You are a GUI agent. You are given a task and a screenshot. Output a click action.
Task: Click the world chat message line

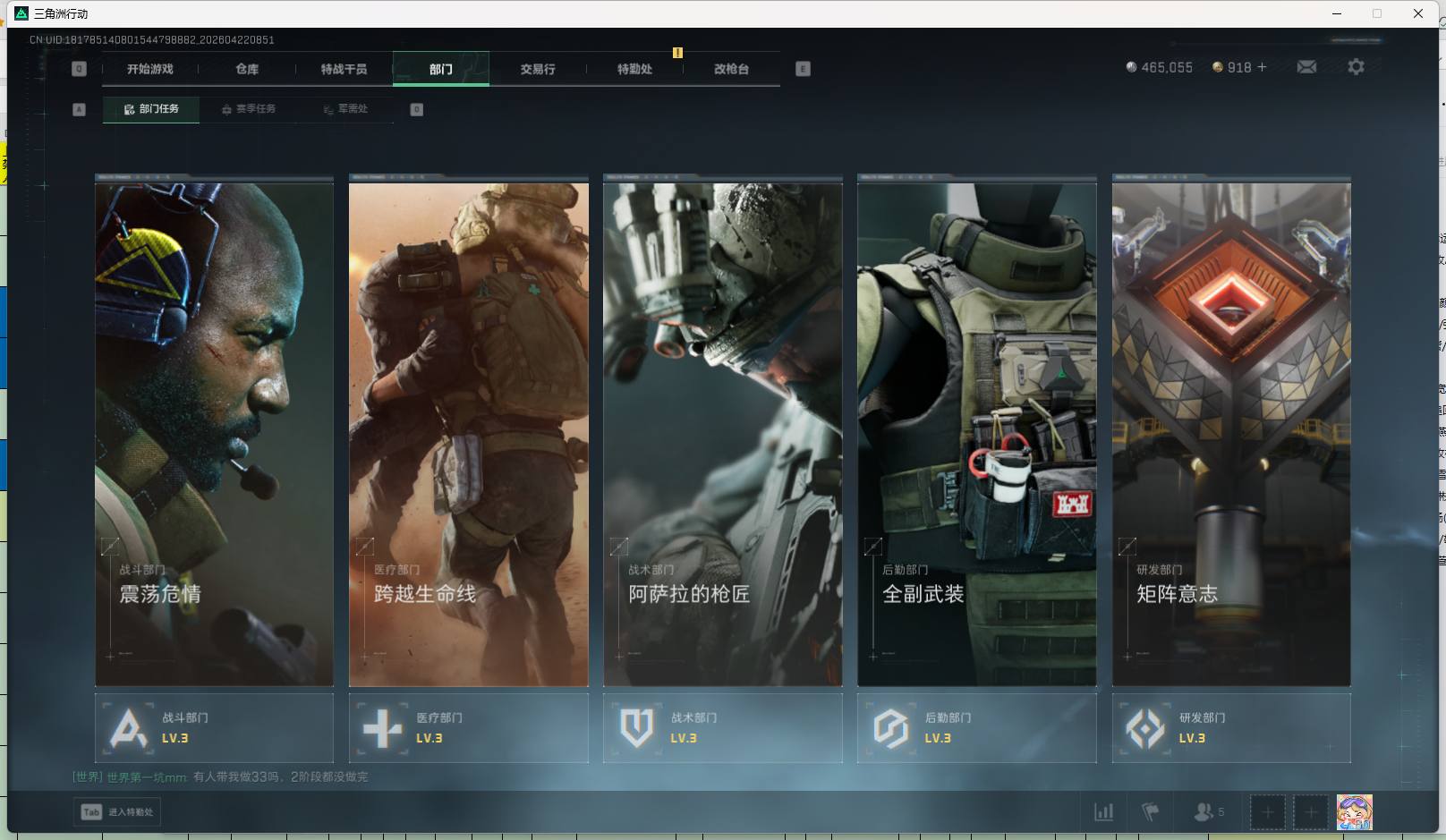point(220,776)
